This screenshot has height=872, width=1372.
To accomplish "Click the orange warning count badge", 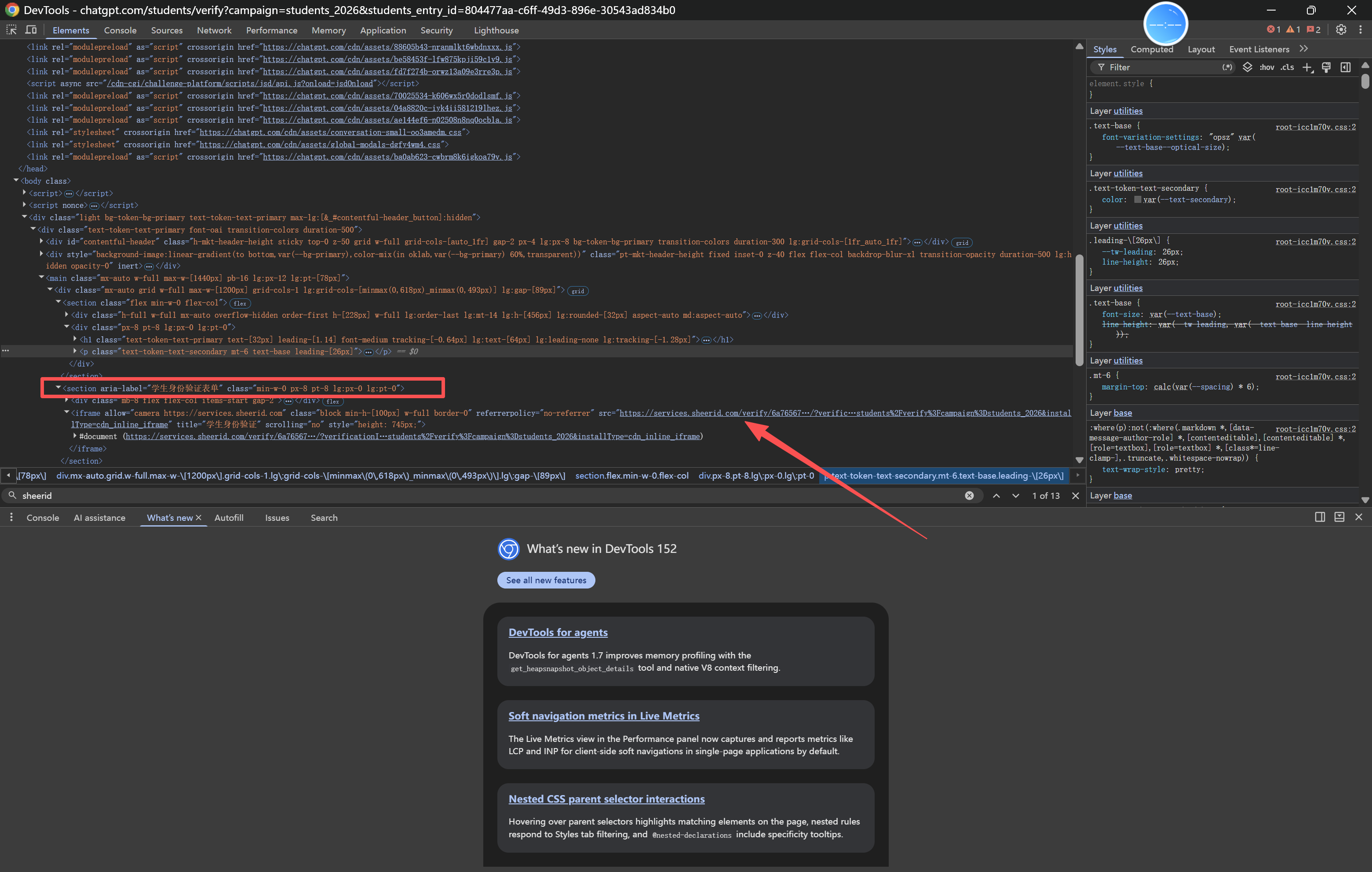I will click(1293, 29).
